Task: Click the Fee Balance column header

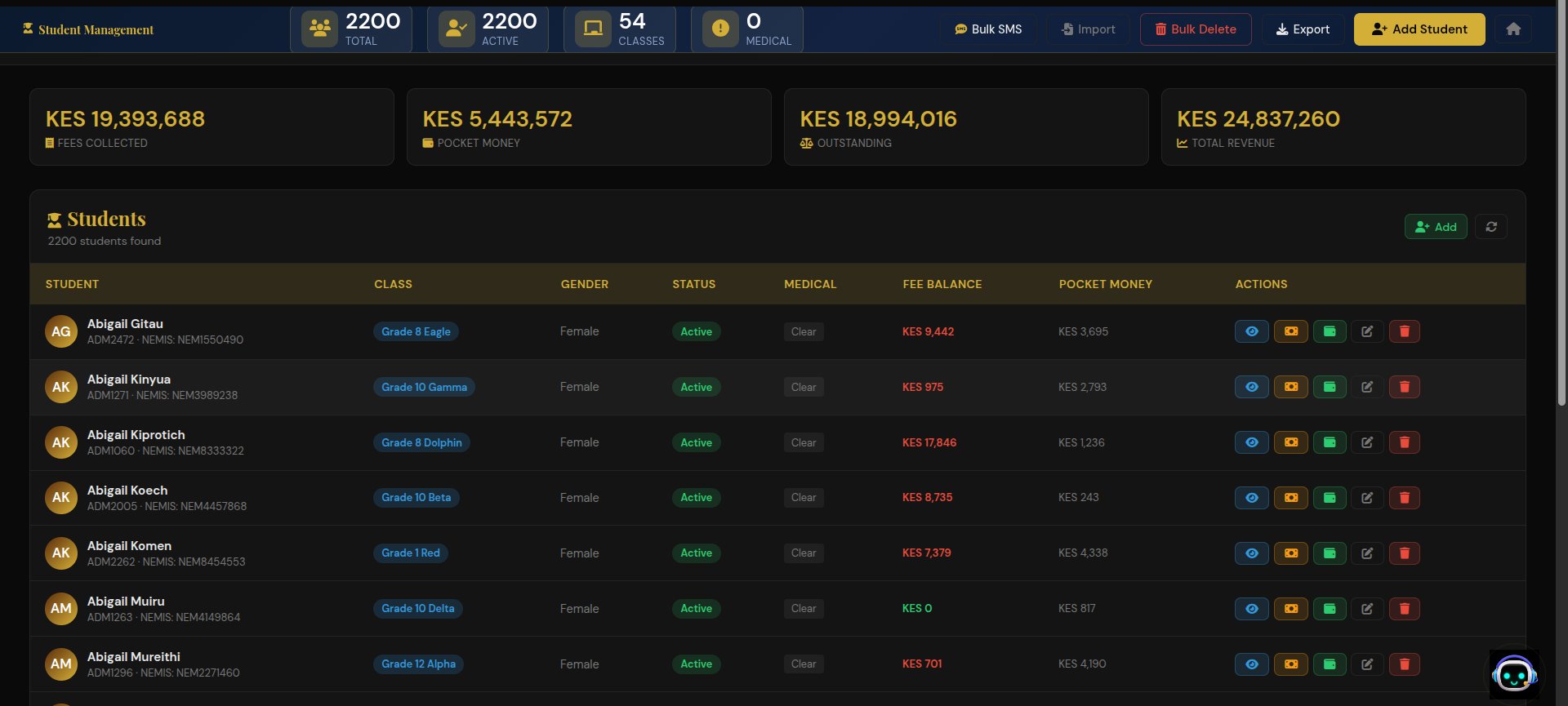Action: (x=942, y=284)
